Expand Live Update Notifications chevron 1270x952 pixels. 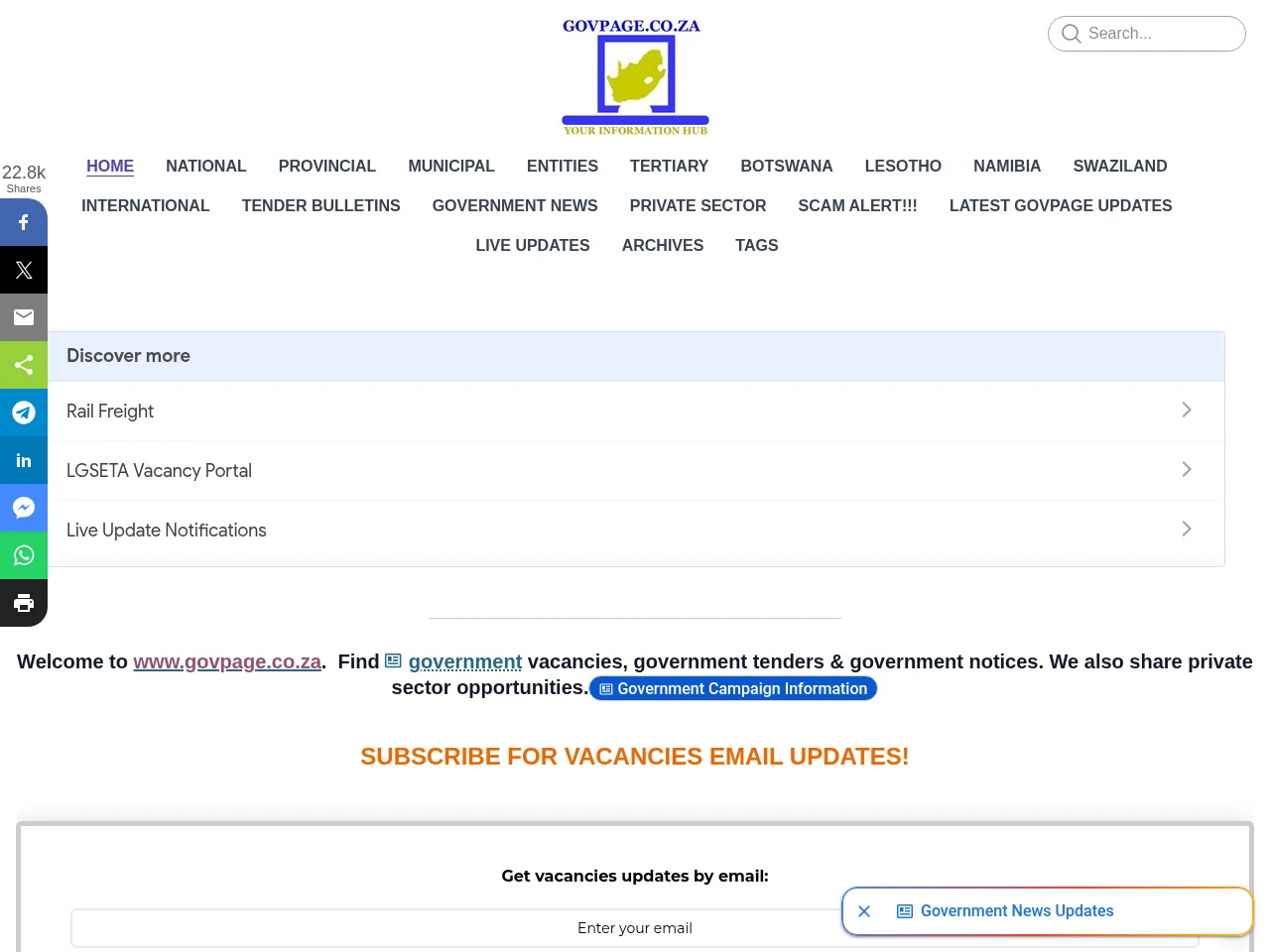click(x=1187, y=529)
